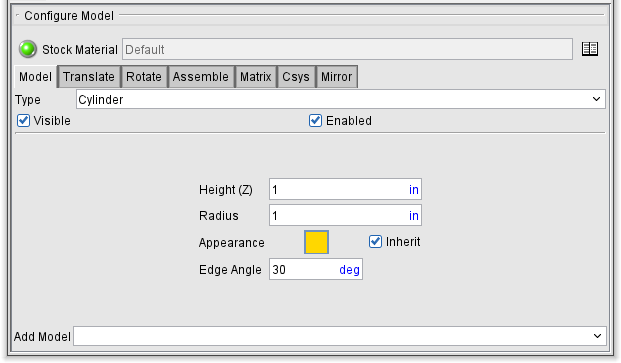
Task: Open the Add Model dropdown
Action: (340, 336)
